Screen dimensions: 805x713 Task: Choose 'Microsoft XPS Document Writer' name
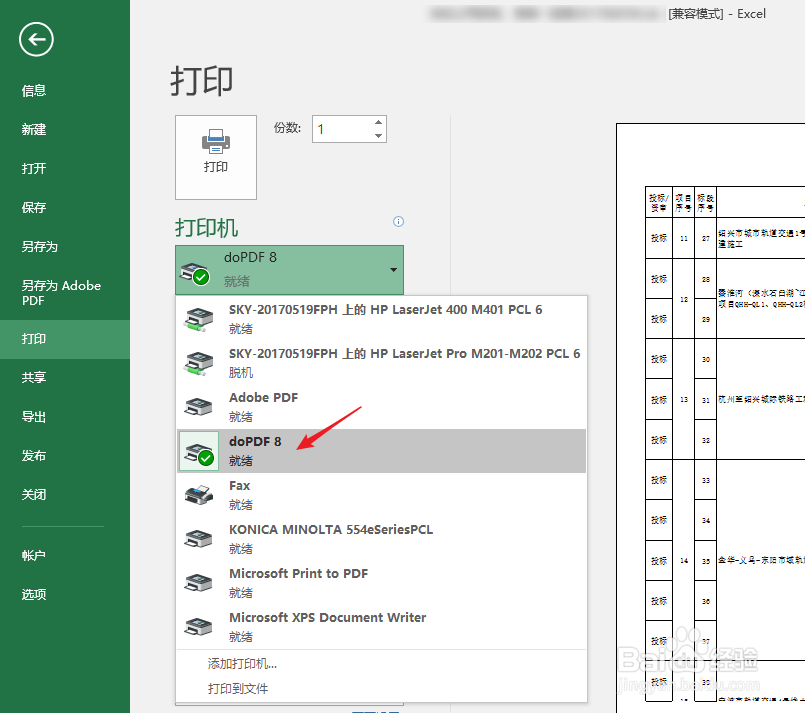[328, 618]
